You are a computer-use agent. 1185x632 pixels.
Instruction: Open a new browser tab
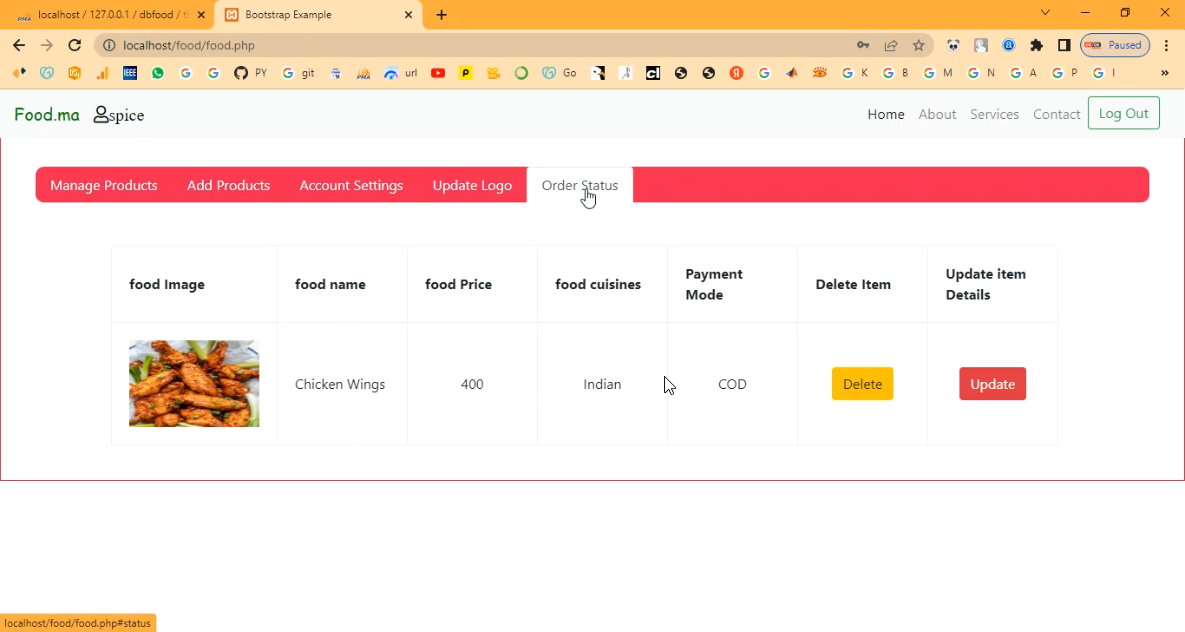[441, 14]
